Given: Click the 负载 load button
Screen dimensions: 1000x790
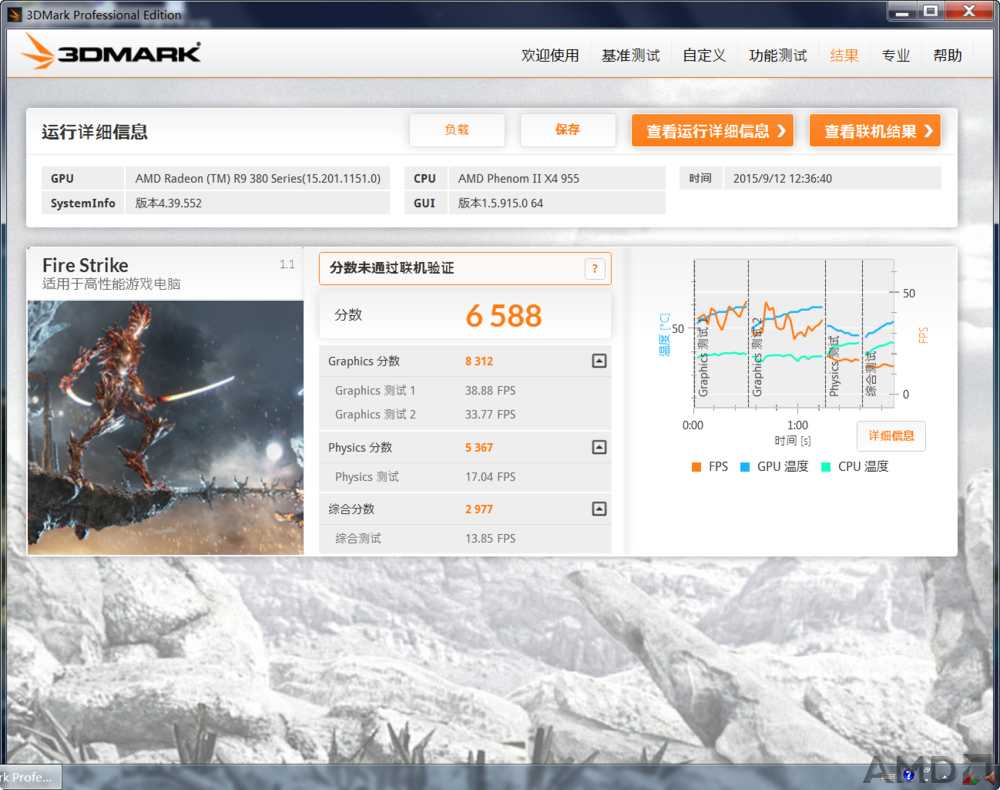Looking at the screenshot, I should (x=457, y=130).
